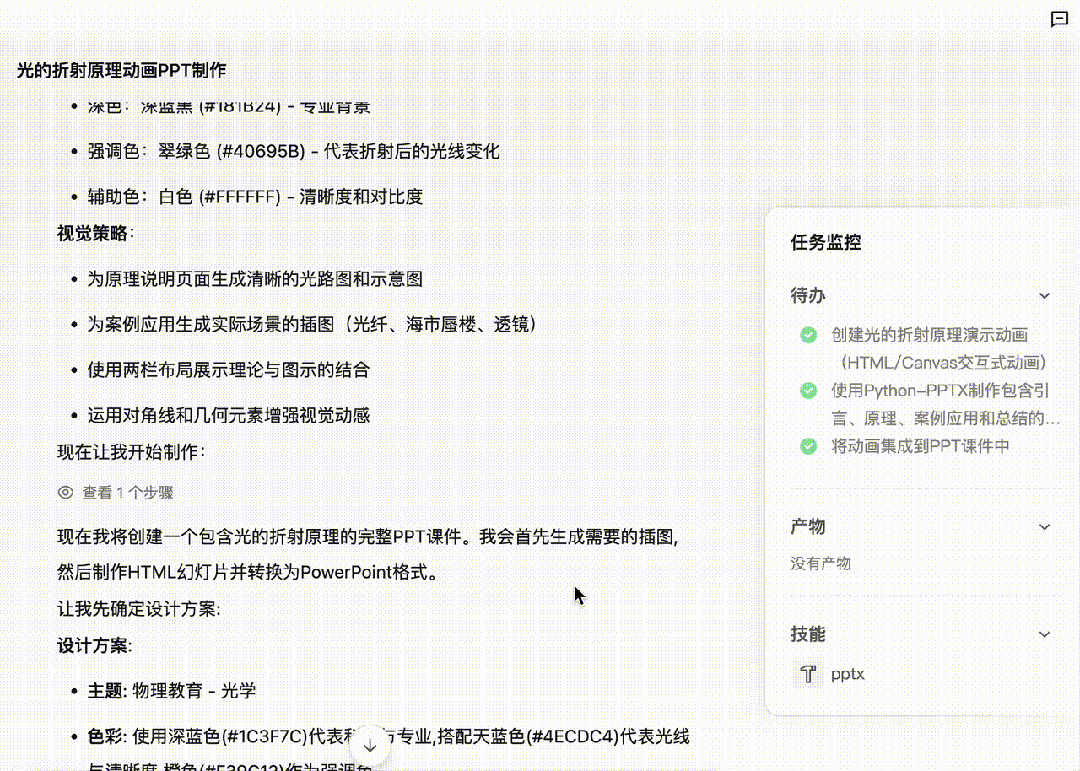Collapse the 技能 section chevron
1080x771 pixels.
point(1044,634)
